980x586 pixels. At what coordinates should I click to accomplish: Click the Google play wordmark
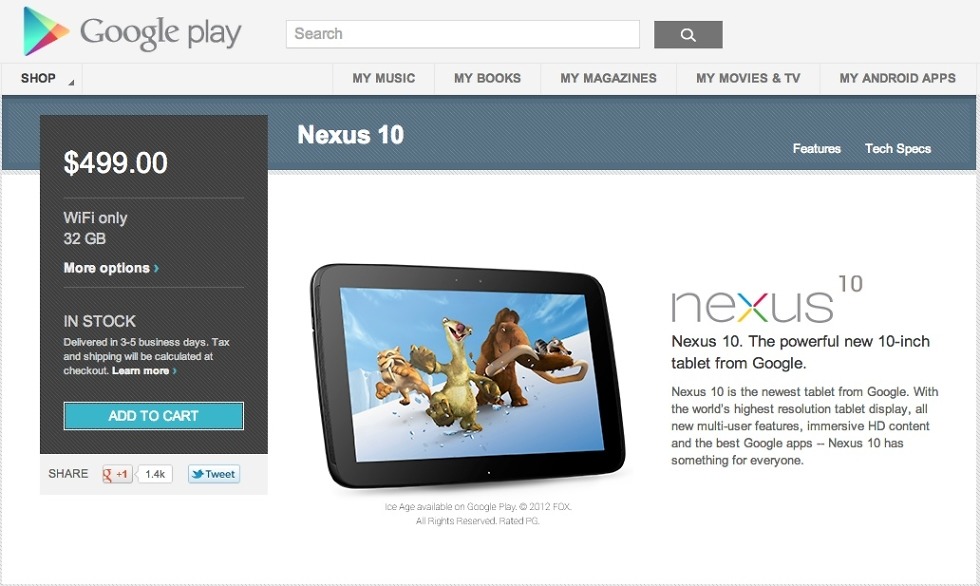[161, 32]
